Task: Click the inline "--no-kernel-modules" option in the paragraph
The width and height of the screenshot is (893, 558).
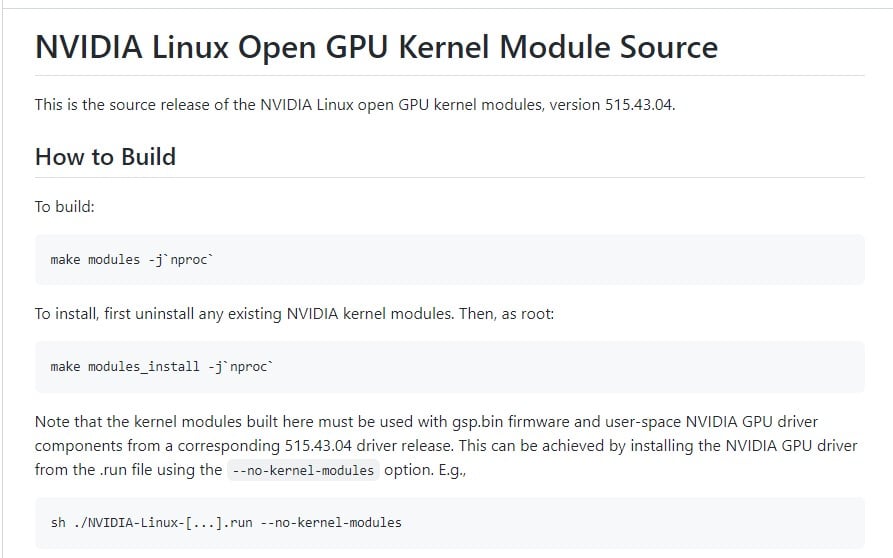Action: coord(303,470)
